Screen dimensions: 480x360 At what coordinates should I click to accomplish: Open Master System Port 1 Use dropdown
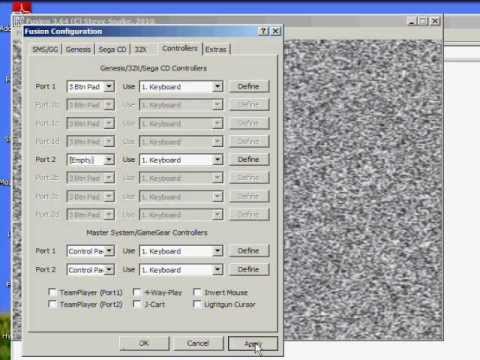tap(181, 251)
